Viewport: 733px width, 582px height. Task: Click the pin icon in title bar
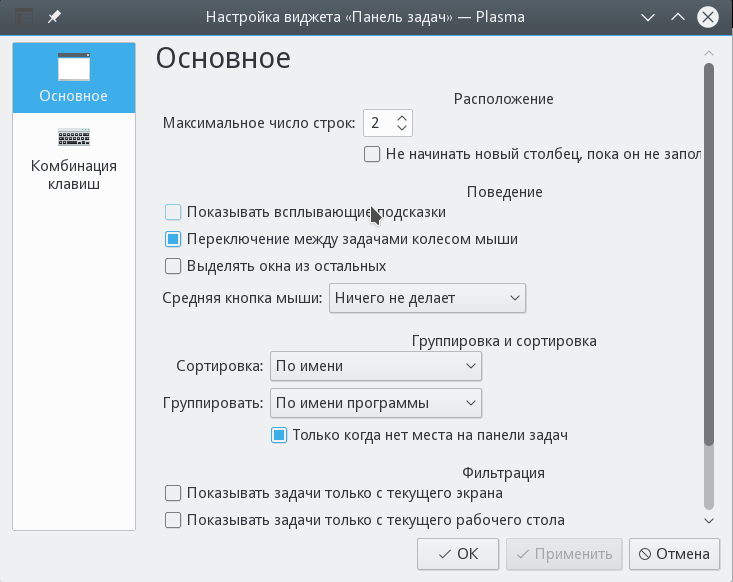55,18
